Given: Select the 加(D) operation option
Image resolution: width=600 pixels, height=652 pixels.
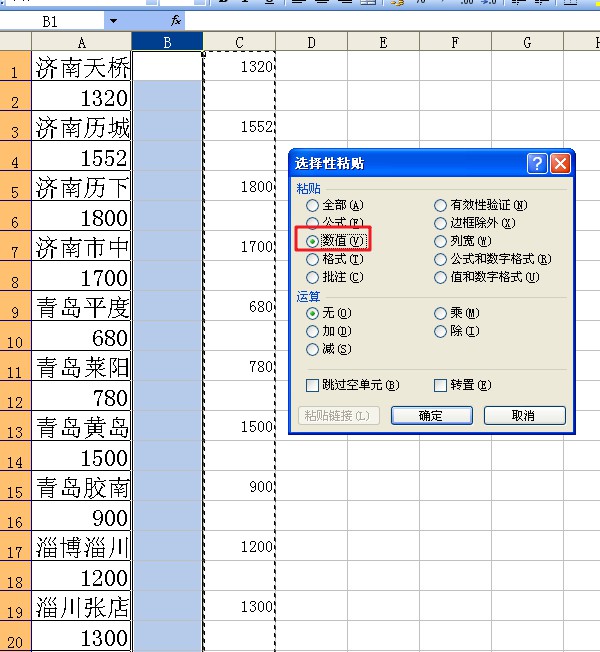Looking at the screenshot, I should [329, 331].
